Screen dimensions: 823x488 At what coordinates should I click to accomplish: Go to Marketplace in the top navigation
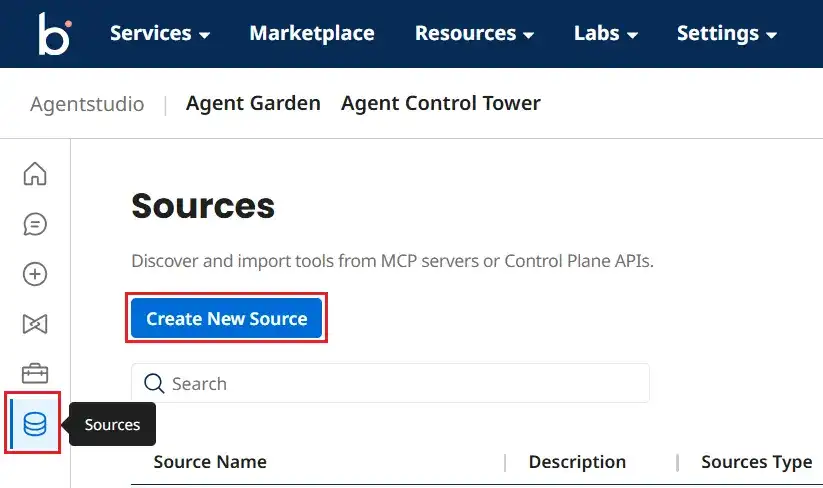tap(312, 34)
